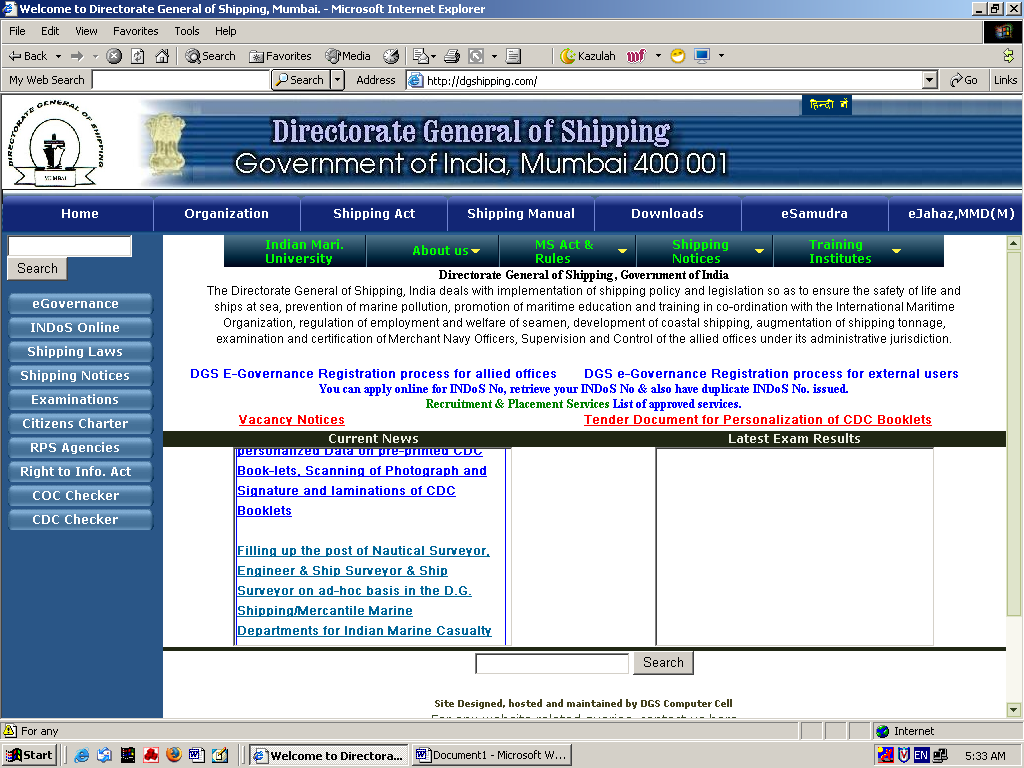Open the Tools menu
Image resolution: width=1024 pixels, height=768 pixels.
click(187, 31)
